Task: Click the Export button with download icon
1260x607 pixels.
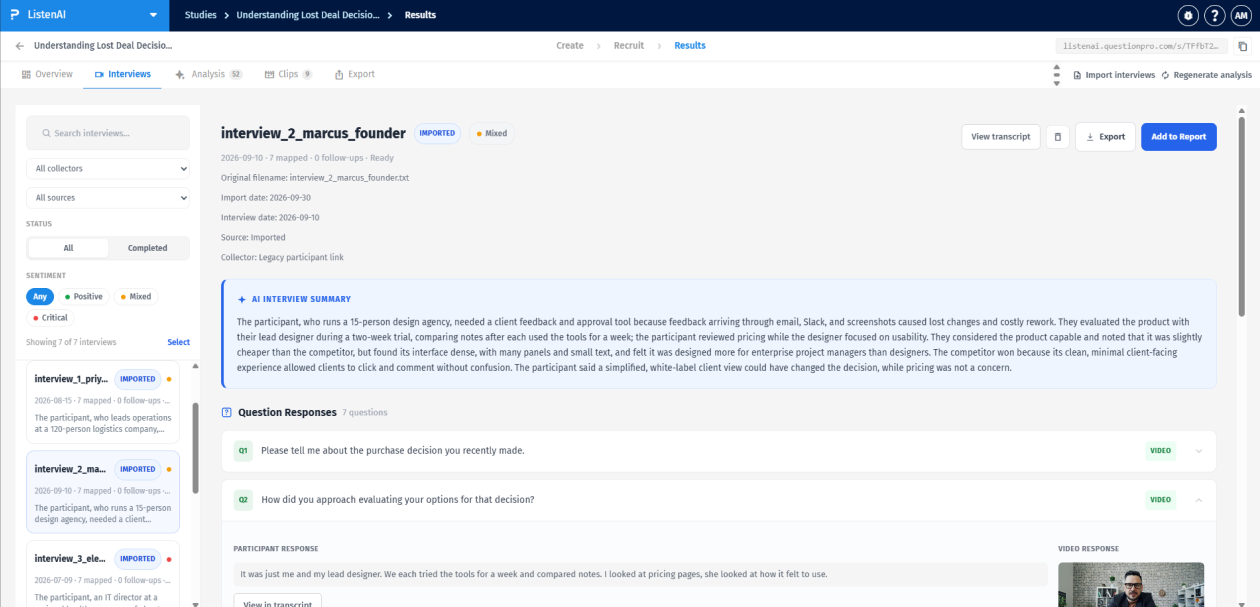Action: click(x=1105, y=137)
